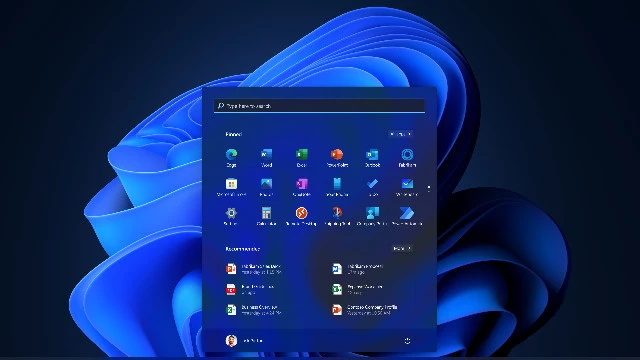This screenshot has height=360, width=640.
Task: Open the Business Overview Excel file
Action: click(253, 310)
